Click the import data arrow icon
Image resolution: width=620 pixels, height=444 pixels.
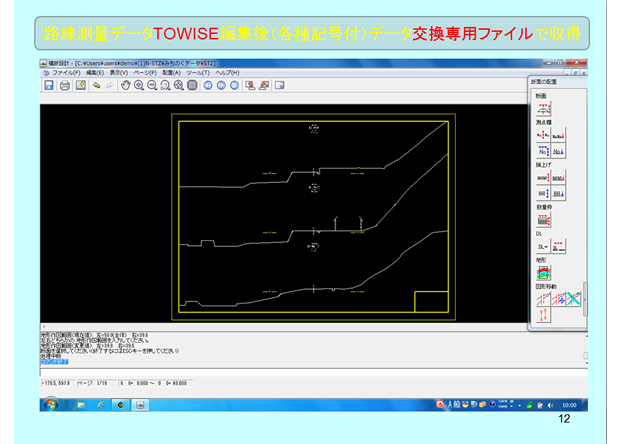(x=250, y=85)
